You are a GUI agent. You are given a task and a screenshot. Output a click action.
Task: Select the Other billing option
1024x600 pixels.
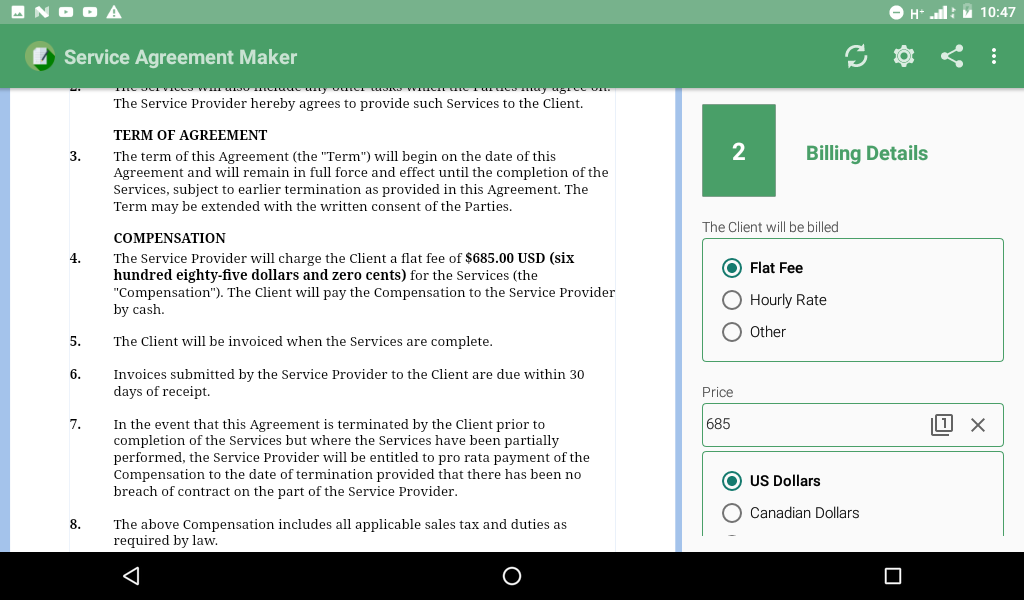click(754, 332)
